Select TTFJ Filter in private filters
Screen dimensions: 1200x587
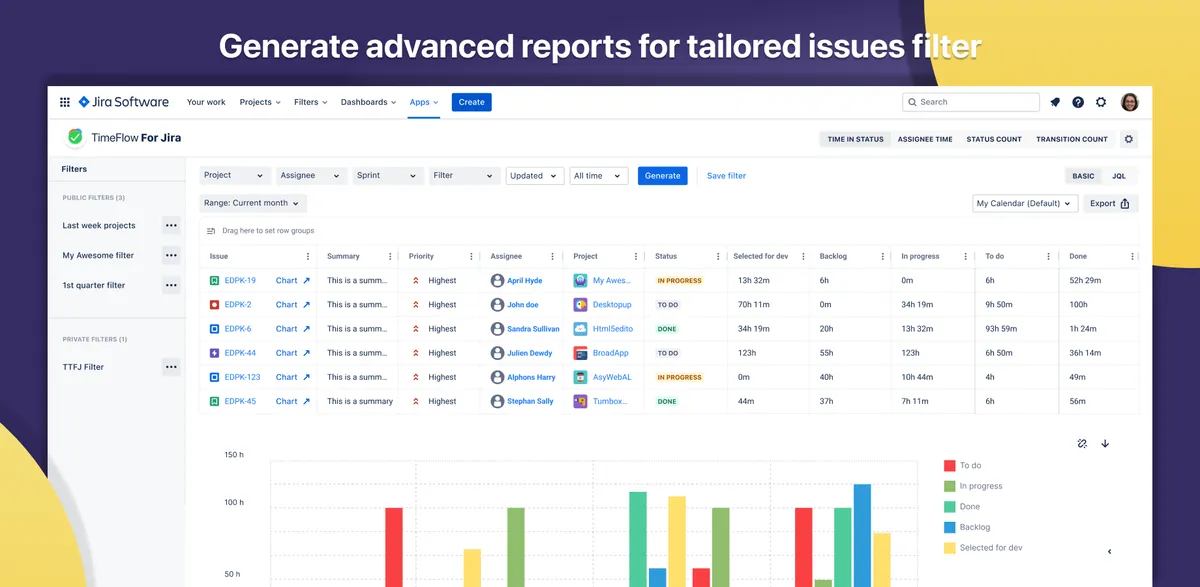click(83, 367)
